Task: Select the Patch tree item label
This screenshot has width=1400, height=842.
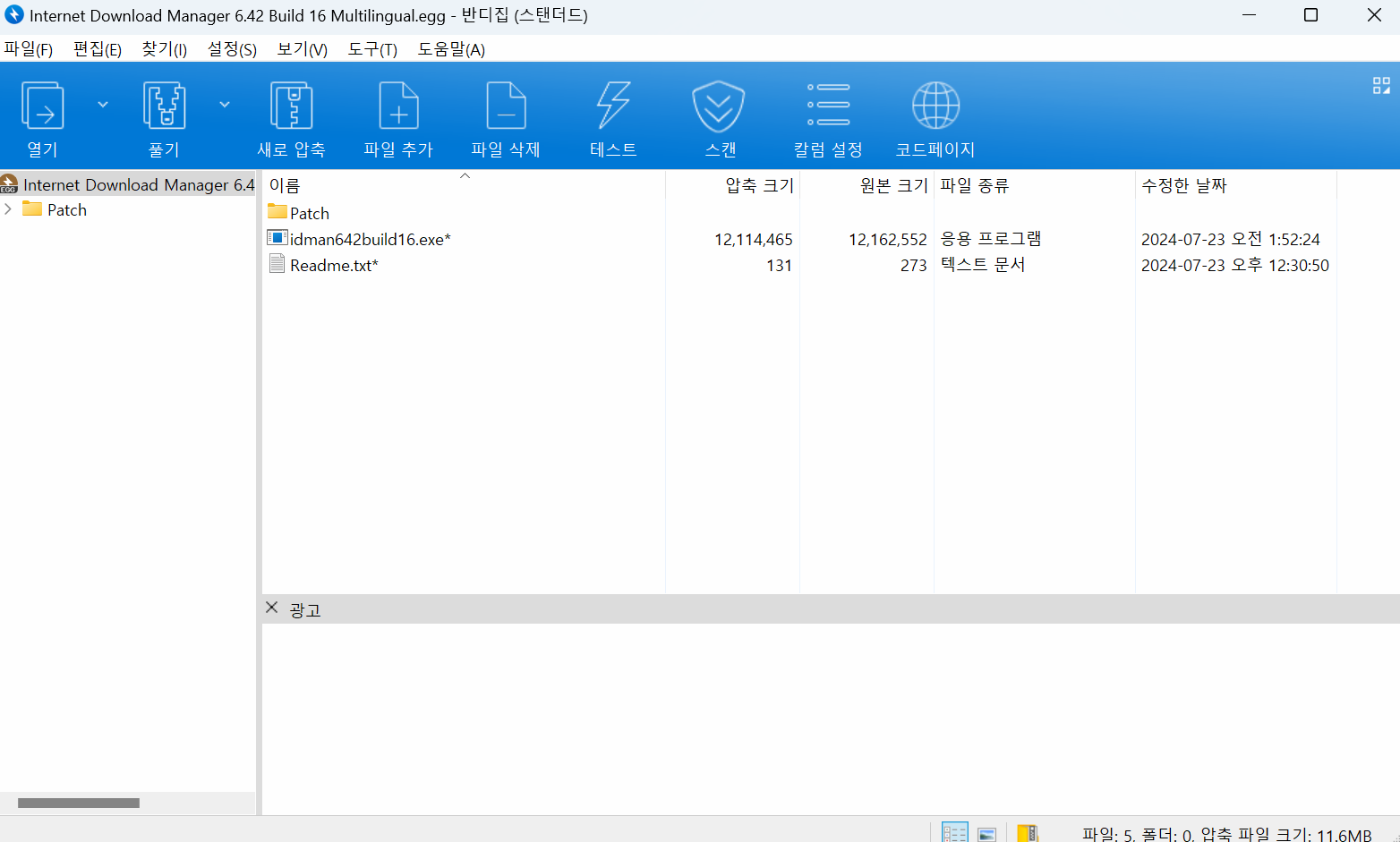Action: click(67, 209)
